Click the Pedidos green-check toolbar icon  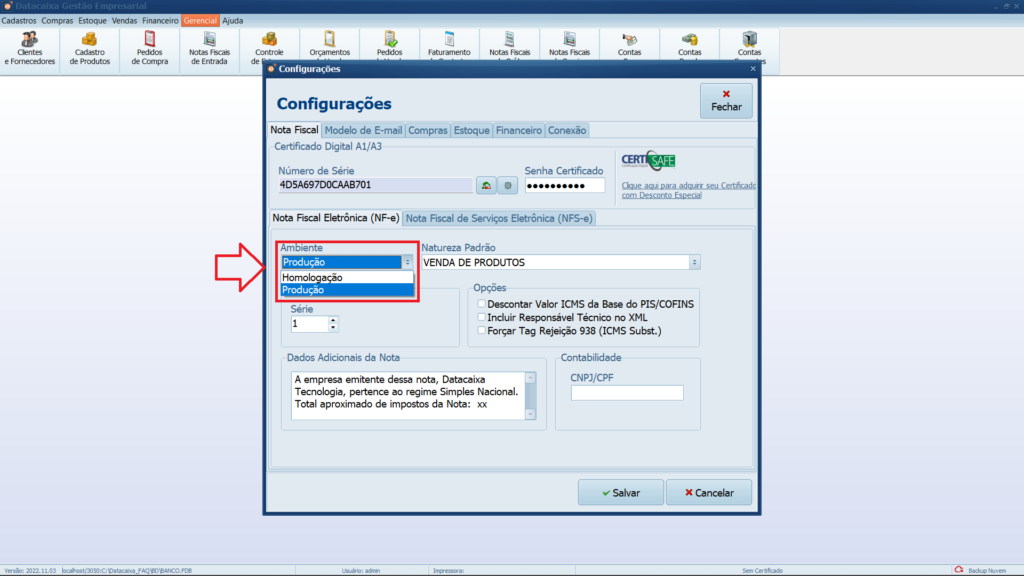pyautogui.click(x=390, y=40)
